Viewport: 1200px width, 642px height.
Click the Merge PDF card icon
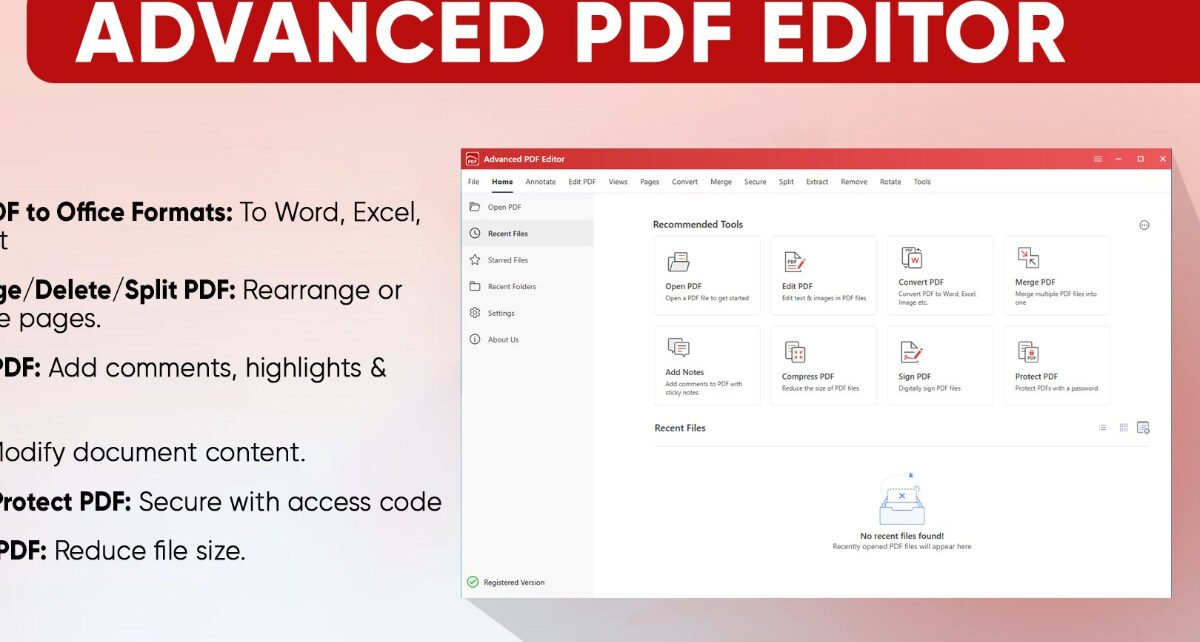coord(1028,258)
